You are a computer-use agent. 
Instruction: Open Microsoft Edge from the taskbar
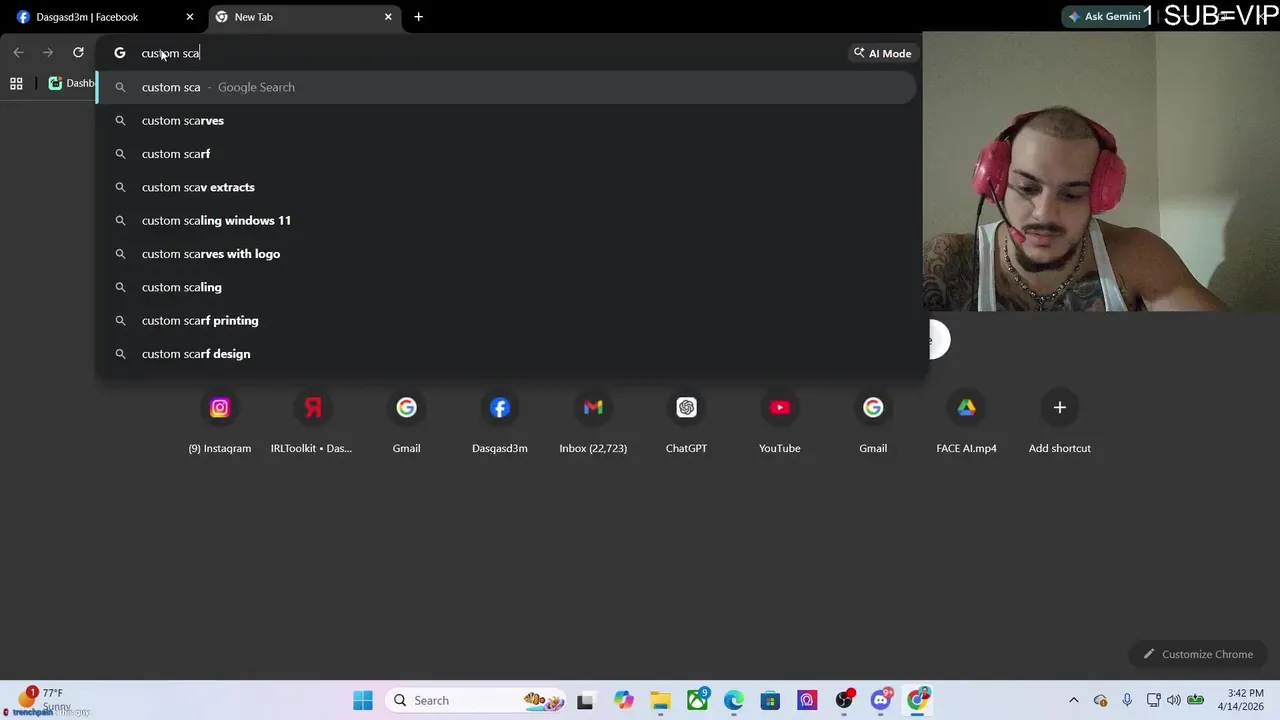pyautogui.click(x=734, y=700)
